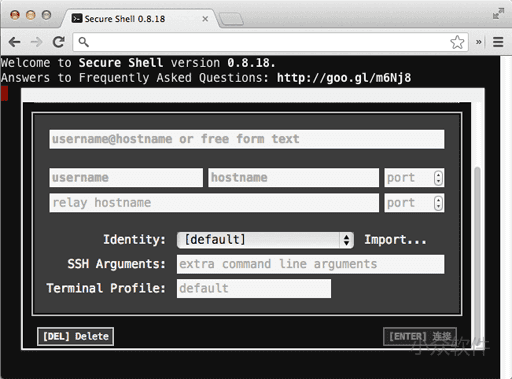
Task: Click the browser address bar
Action: click(x=270, y=42)
